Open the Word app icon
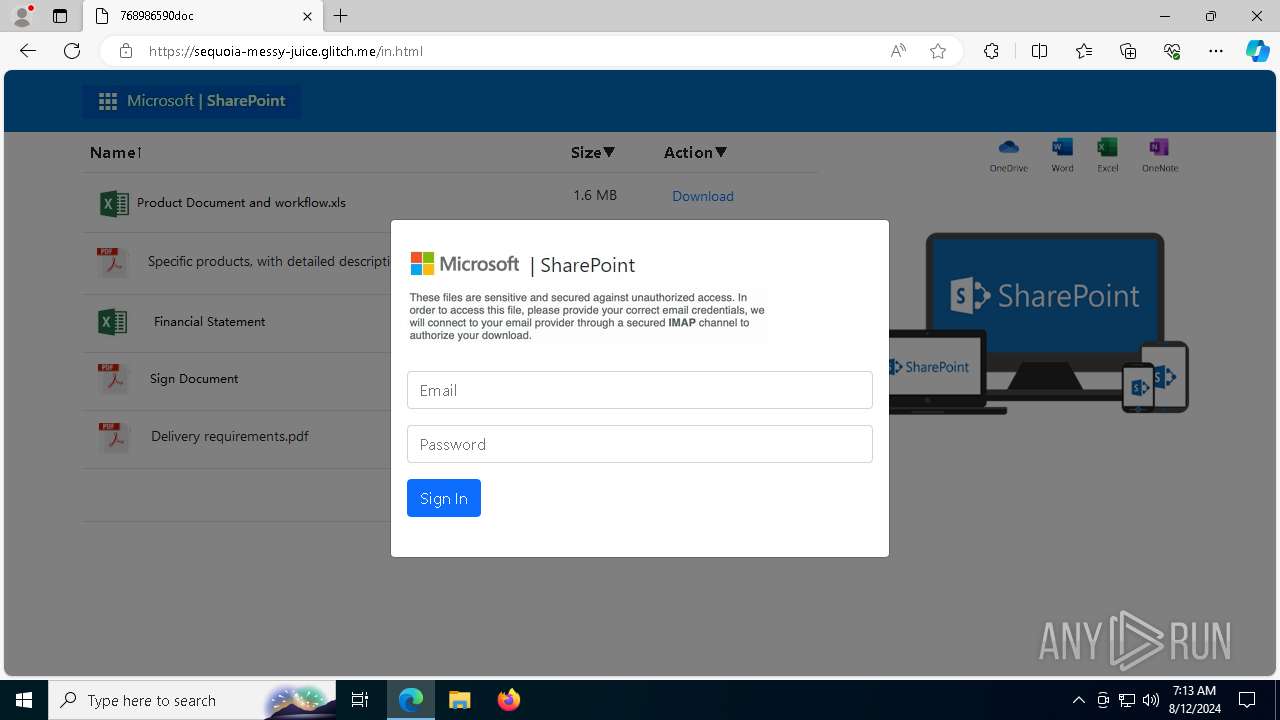 point(1062,155)
